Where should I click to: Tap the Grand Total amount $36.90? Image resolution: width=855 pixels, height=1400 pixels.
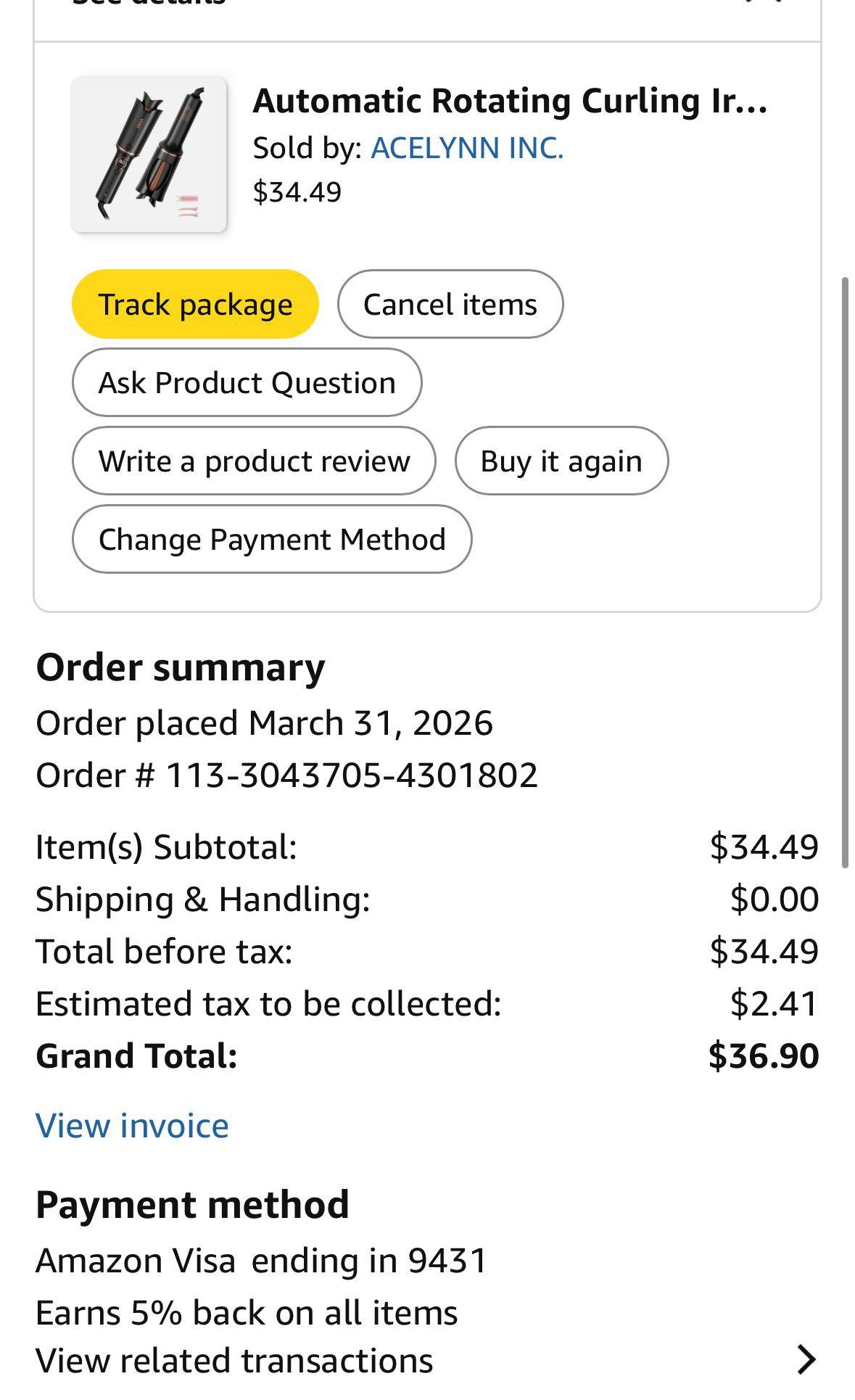click(764, 1055)
